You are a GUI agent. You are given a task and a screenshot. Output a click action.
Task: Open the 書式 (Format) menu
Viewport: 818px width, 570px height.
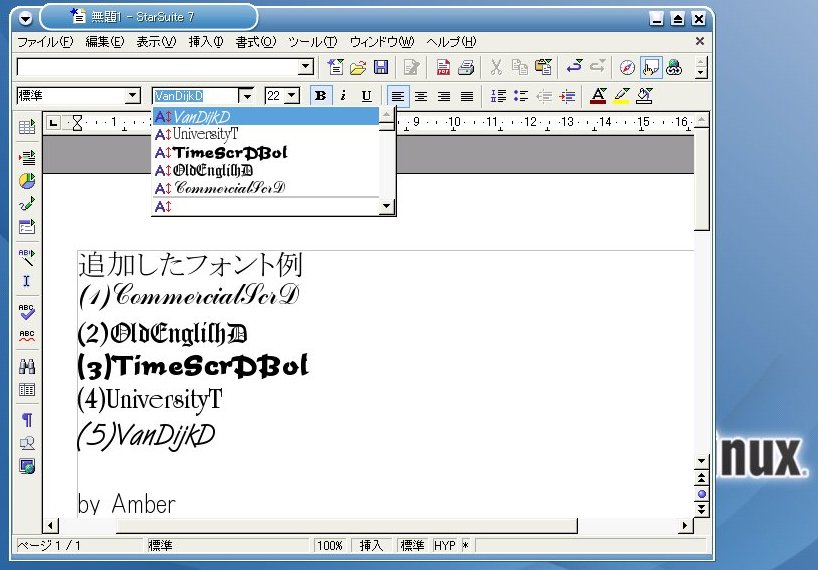point(255,42)
